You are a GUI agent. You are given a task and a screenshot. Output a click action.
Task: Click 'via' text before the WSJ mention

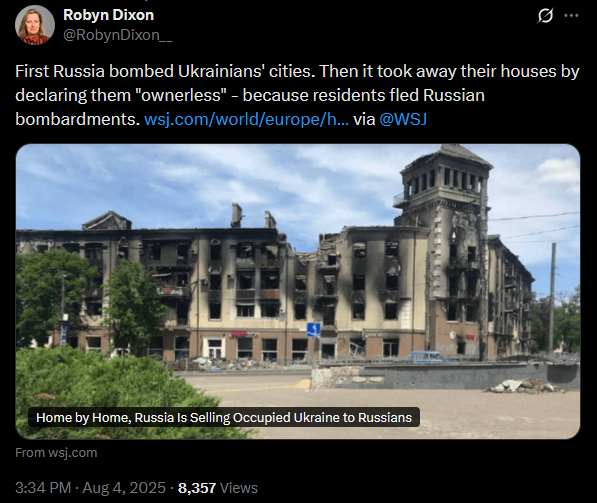tap(364, 119)
